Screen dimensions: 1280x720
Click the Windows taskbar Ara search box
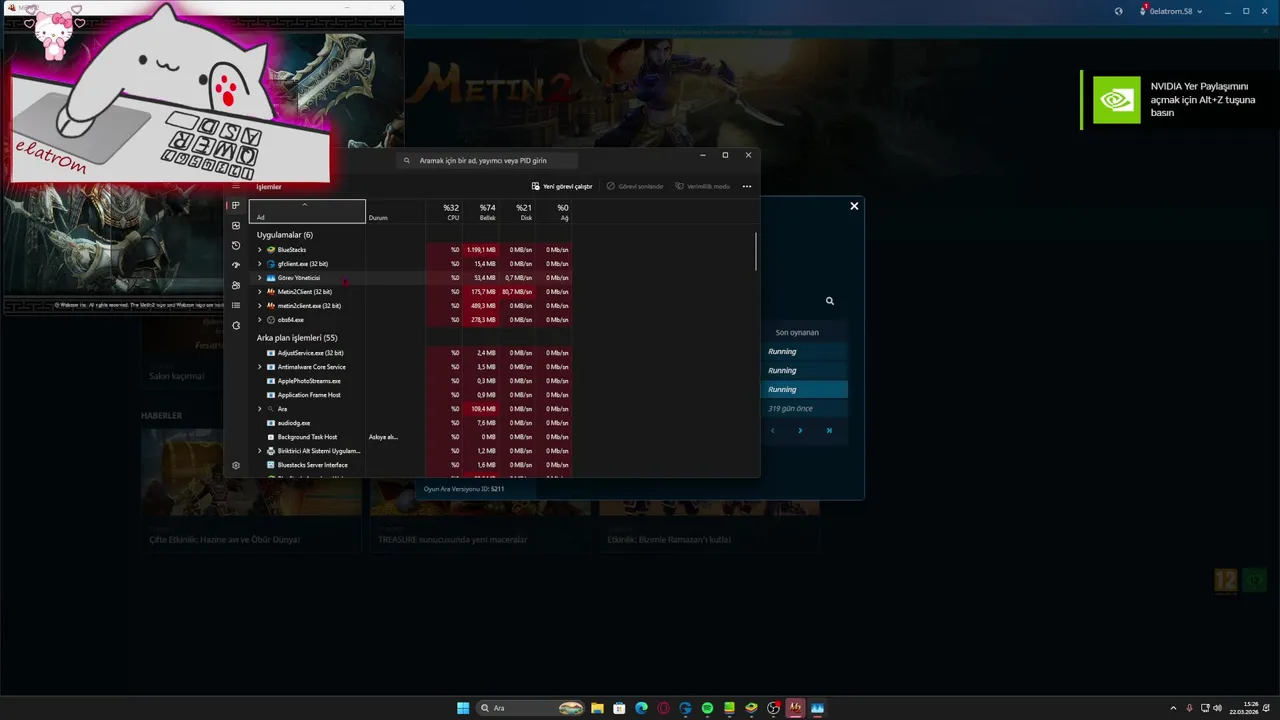[x=531, y=708]
